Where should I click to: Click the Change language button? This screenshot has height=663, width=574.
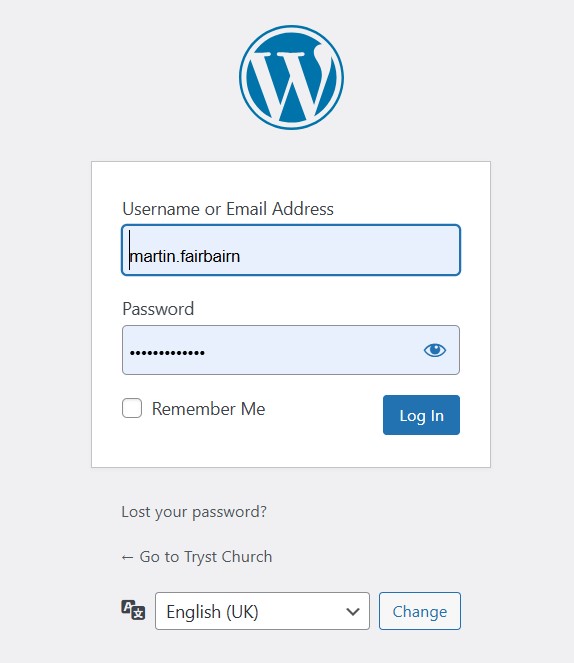click(x=420, y=611)
